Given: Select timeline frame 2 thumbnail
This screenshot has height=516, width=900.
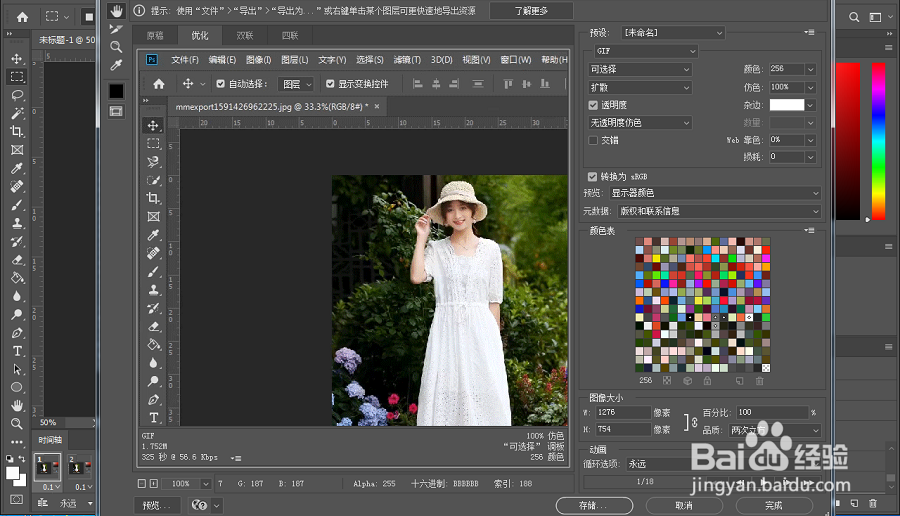Looking at the screenshot, I should coord(80,468).
